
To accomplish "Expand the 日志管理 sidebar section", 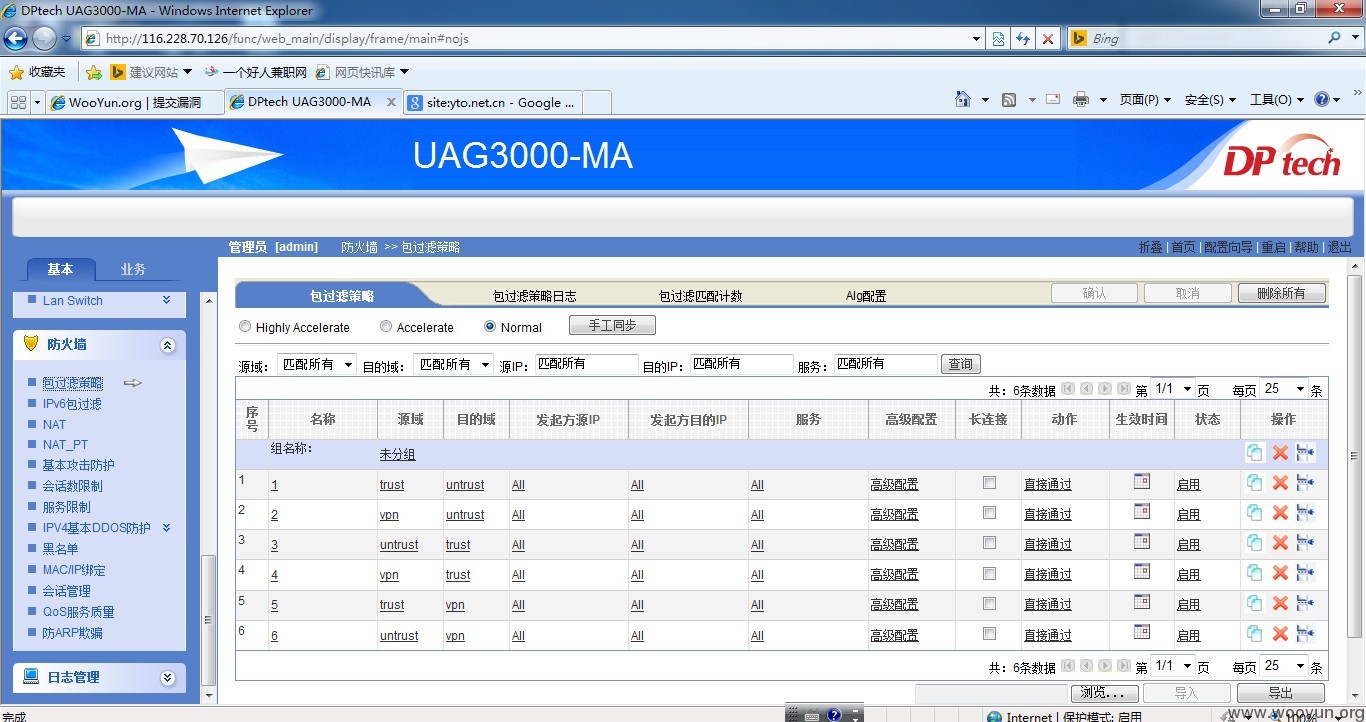I will tap(167, 678).
